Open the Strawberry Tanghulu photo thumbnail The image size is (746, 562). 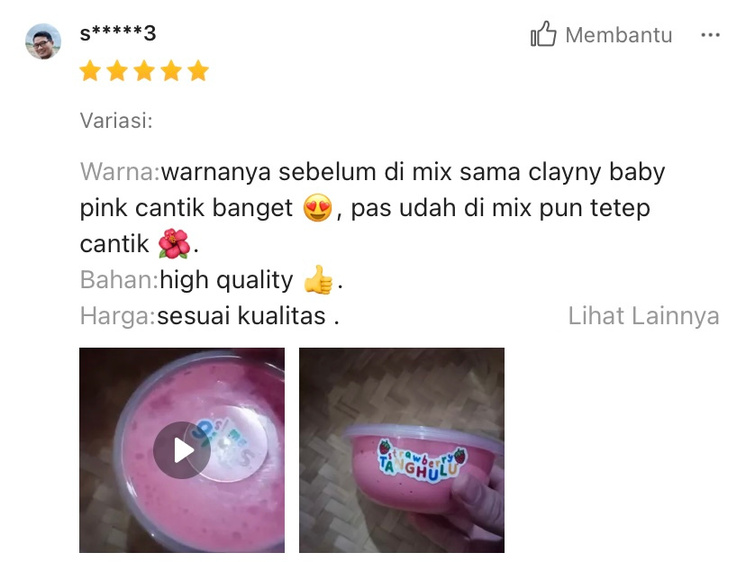(402, 450)
